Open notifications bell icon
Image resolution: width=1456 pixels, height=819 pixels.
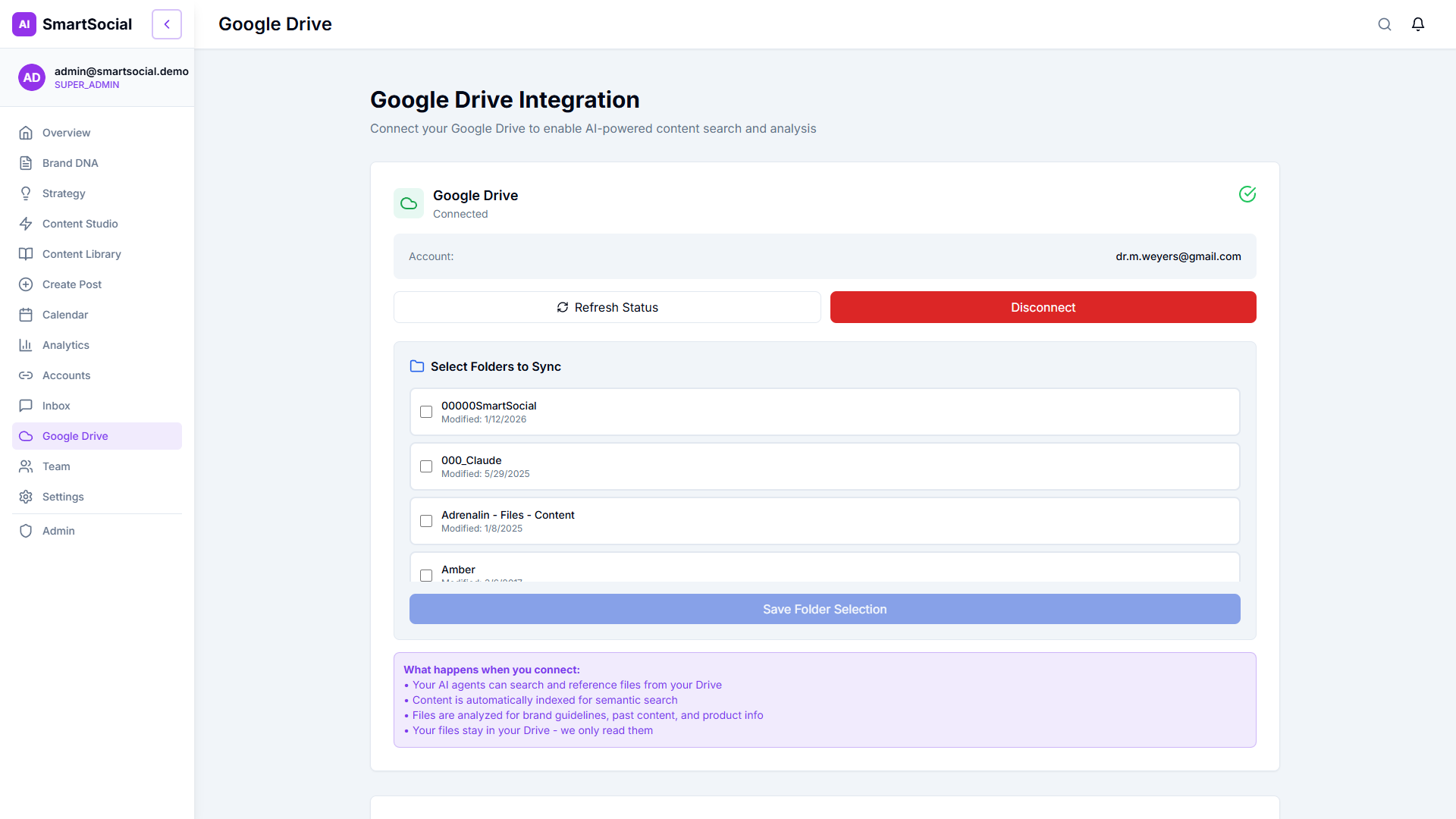pyautogui.click(x=1418, y=24)
